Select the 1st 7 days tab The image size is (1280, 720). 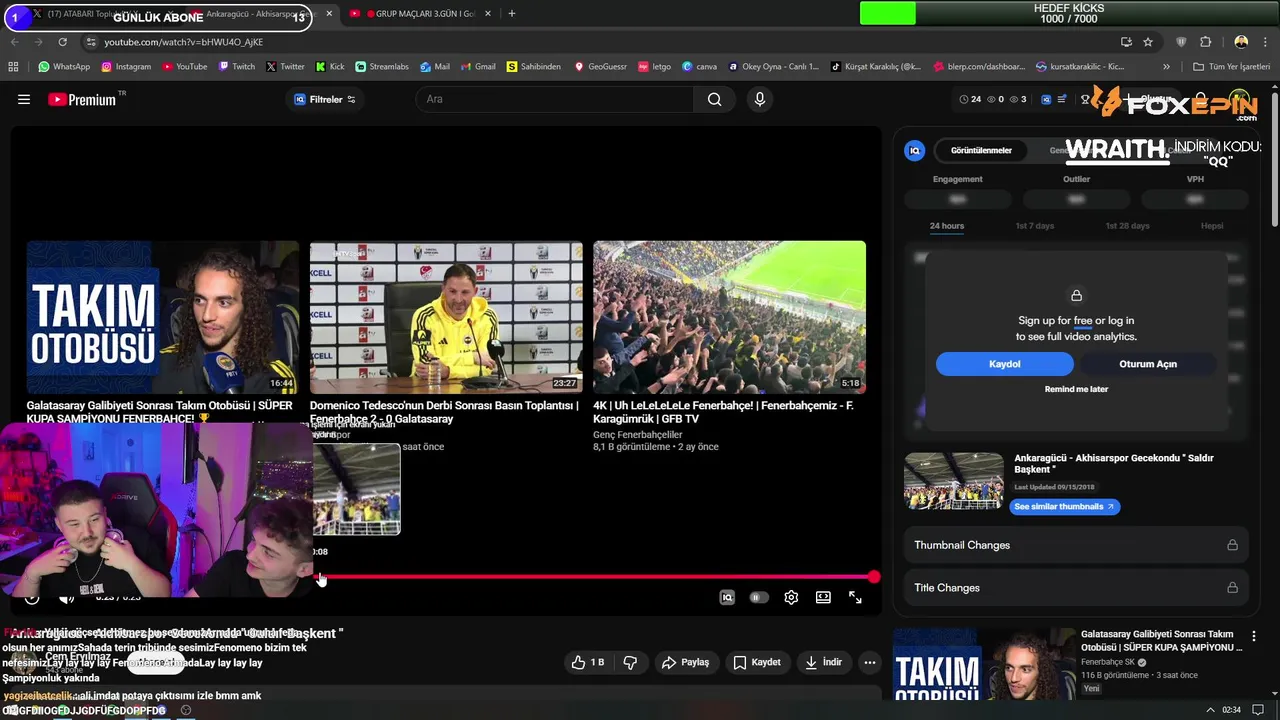tap(1035, 226)
